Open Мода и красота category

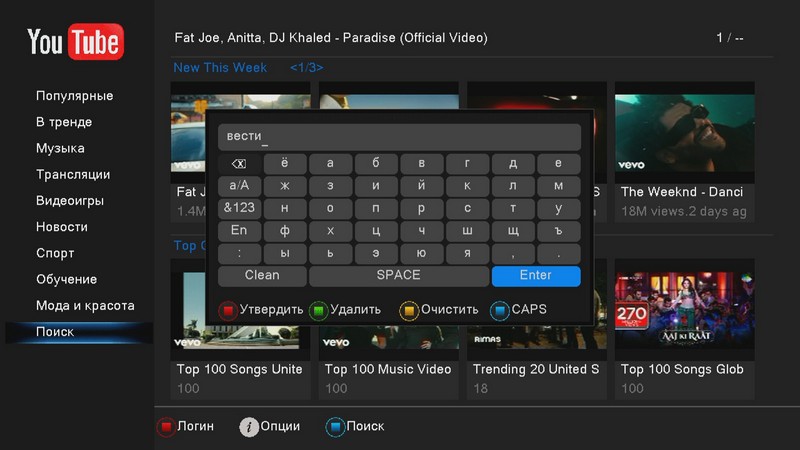coord(85,306)
